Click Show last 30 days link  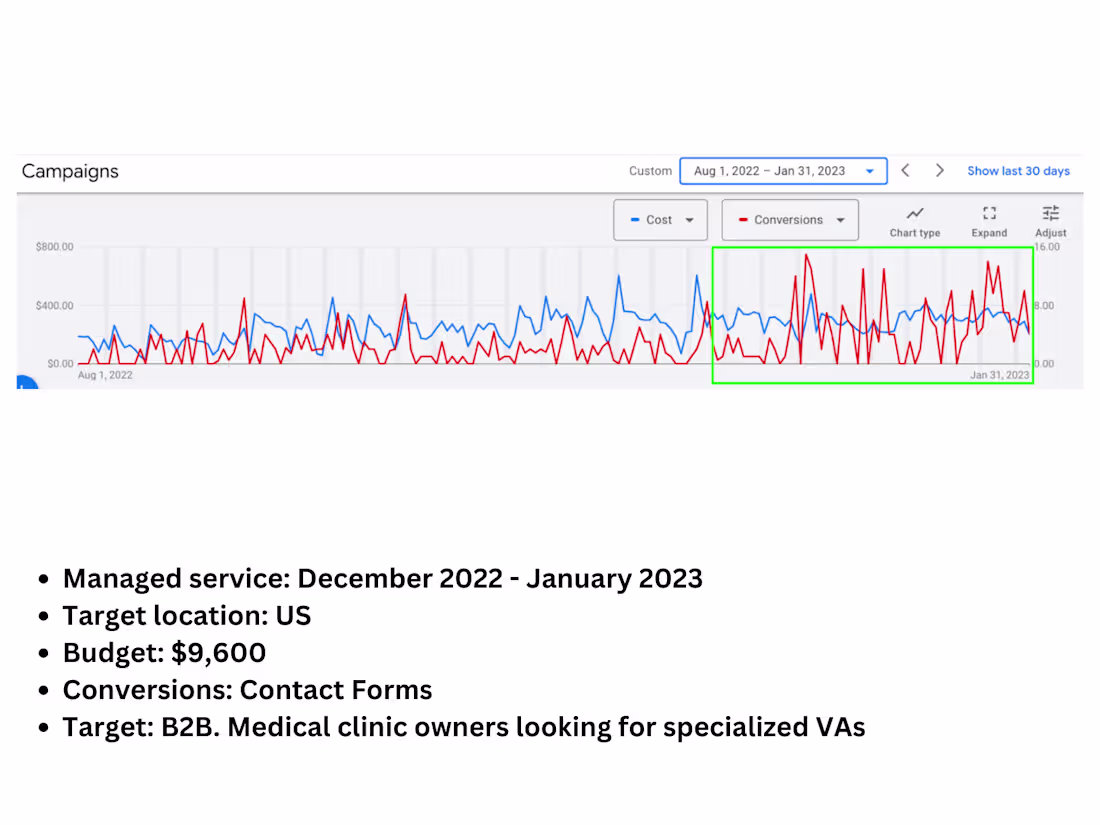pos(1018,170)
